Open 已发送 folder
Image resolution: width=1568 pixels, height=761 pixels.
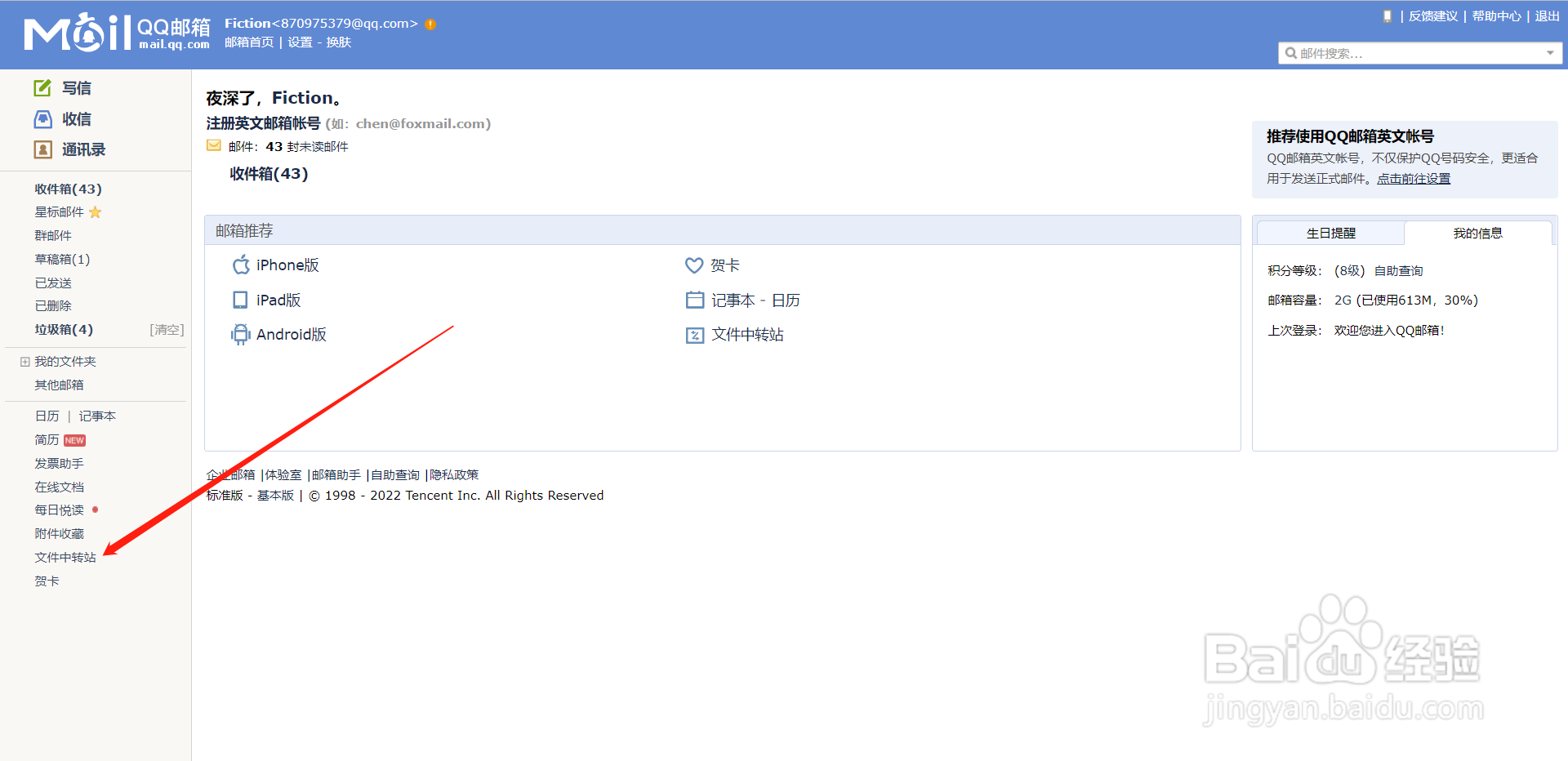53,283
